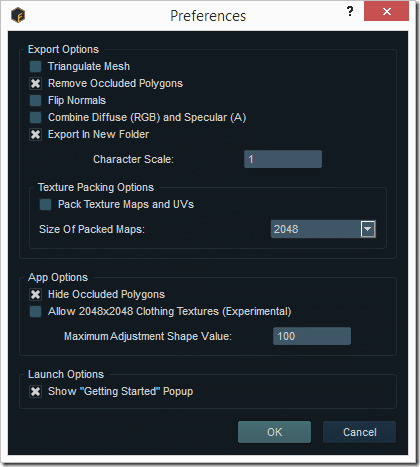Viewport: 420px width, 467px height.
Task: Check Pack Texture Maps and UVs
Action: [x=45, y=204]
